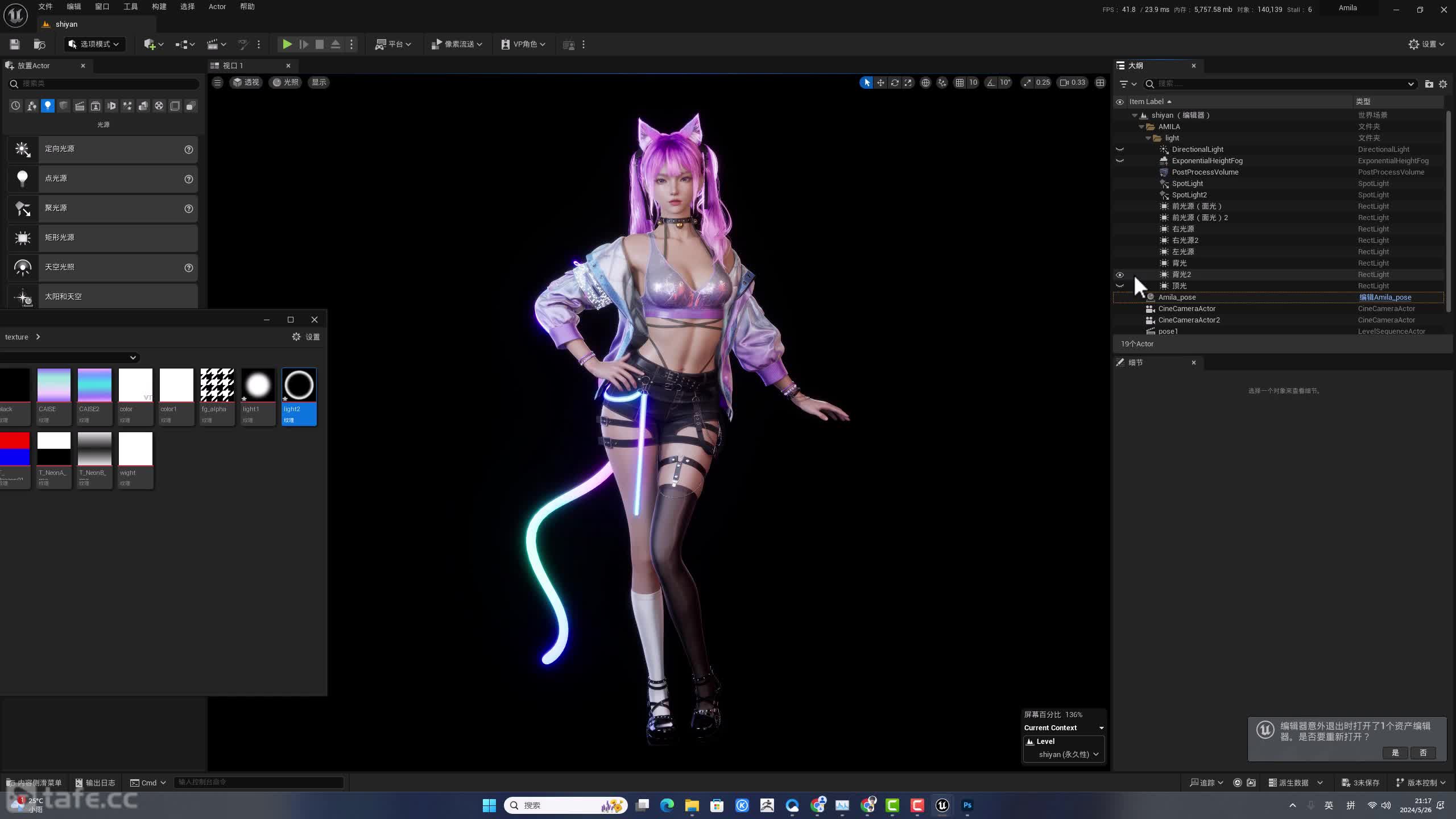This screenshot has height=819, width=1456.
Task: Choose the Lights category filter icon
Action: (48, 106)
